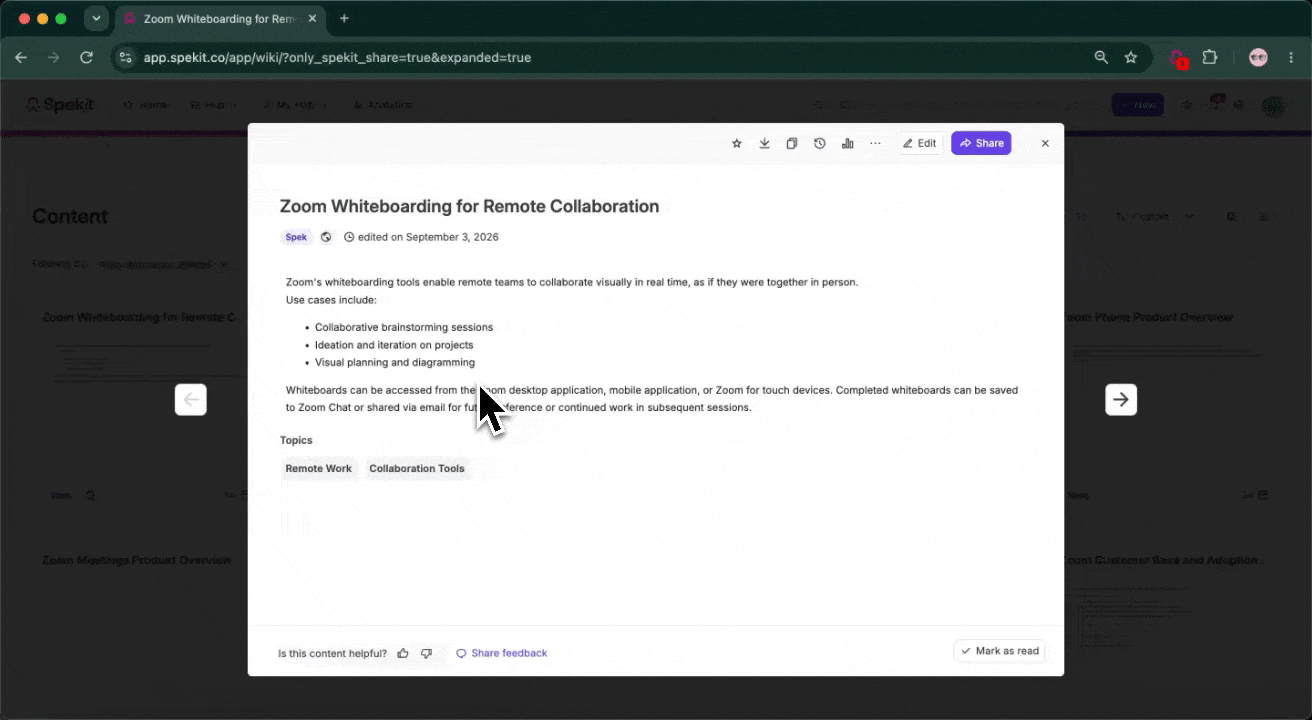
Task: Copy the Spek with the duplicate icon
Action: (x=792, y=143)
